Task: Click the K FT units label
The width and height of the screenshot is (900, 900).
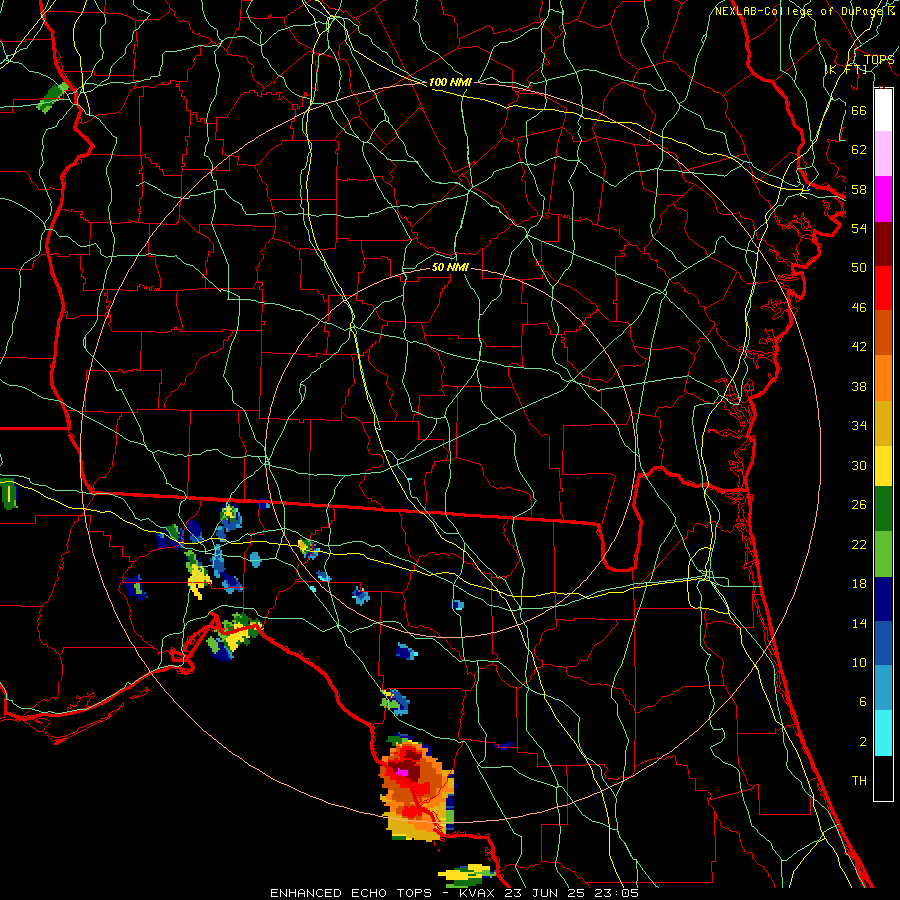Action: pos(846,70)
